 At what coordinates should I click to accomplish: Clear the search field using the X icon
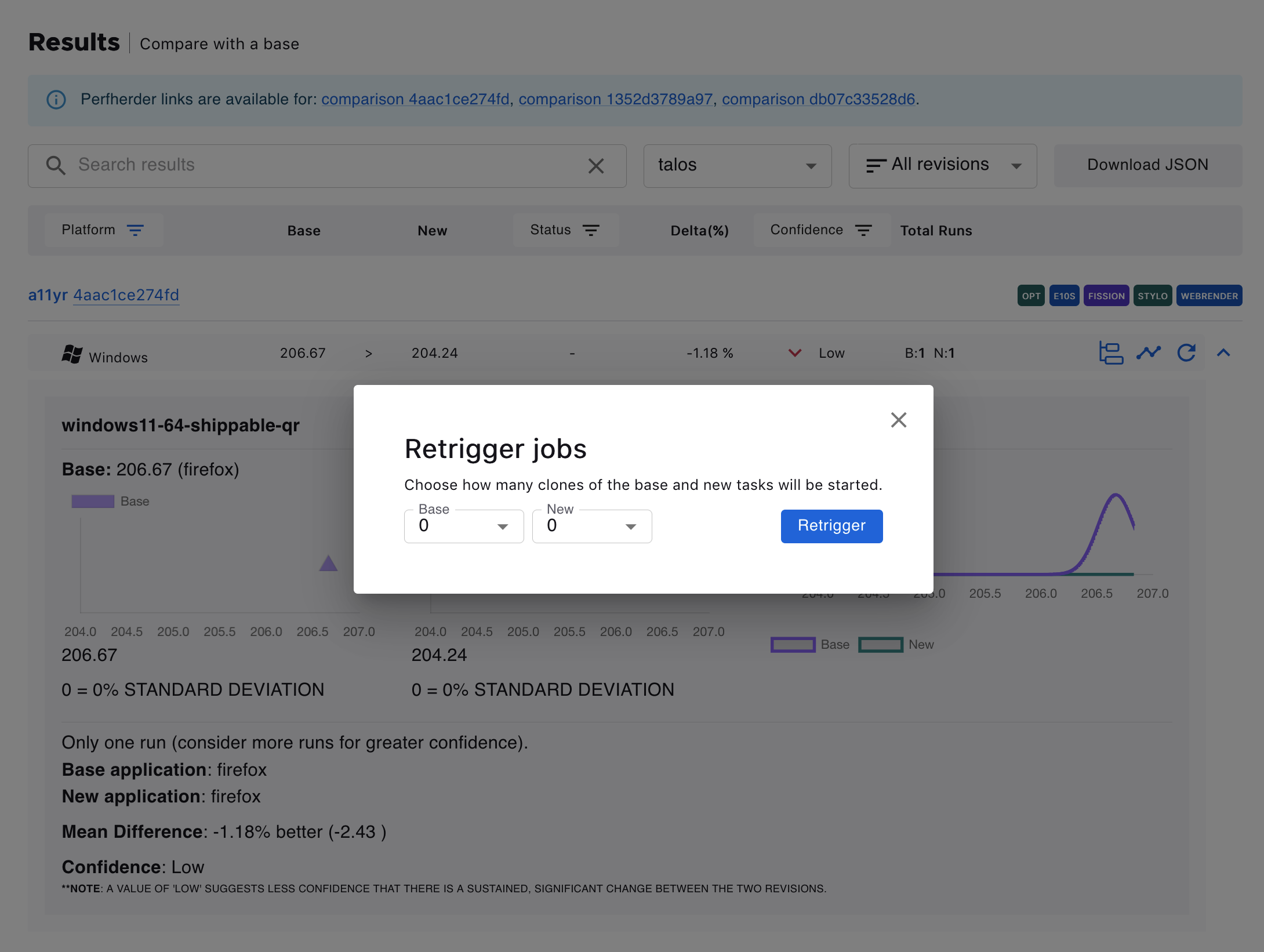[x=596, y=166]
